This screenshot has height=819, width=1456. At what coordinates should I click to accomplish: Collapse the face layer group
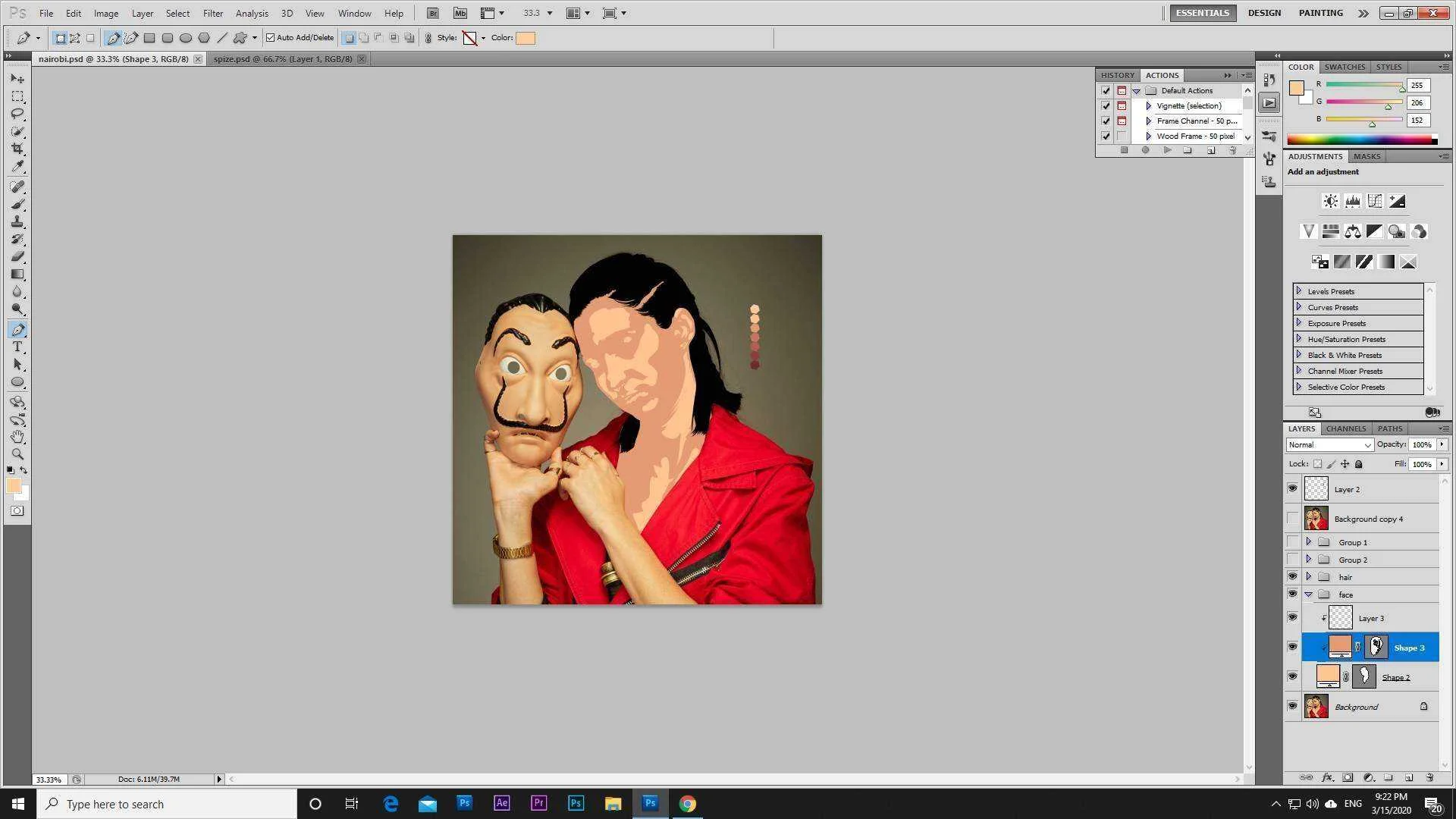[x=1308, y=595]
